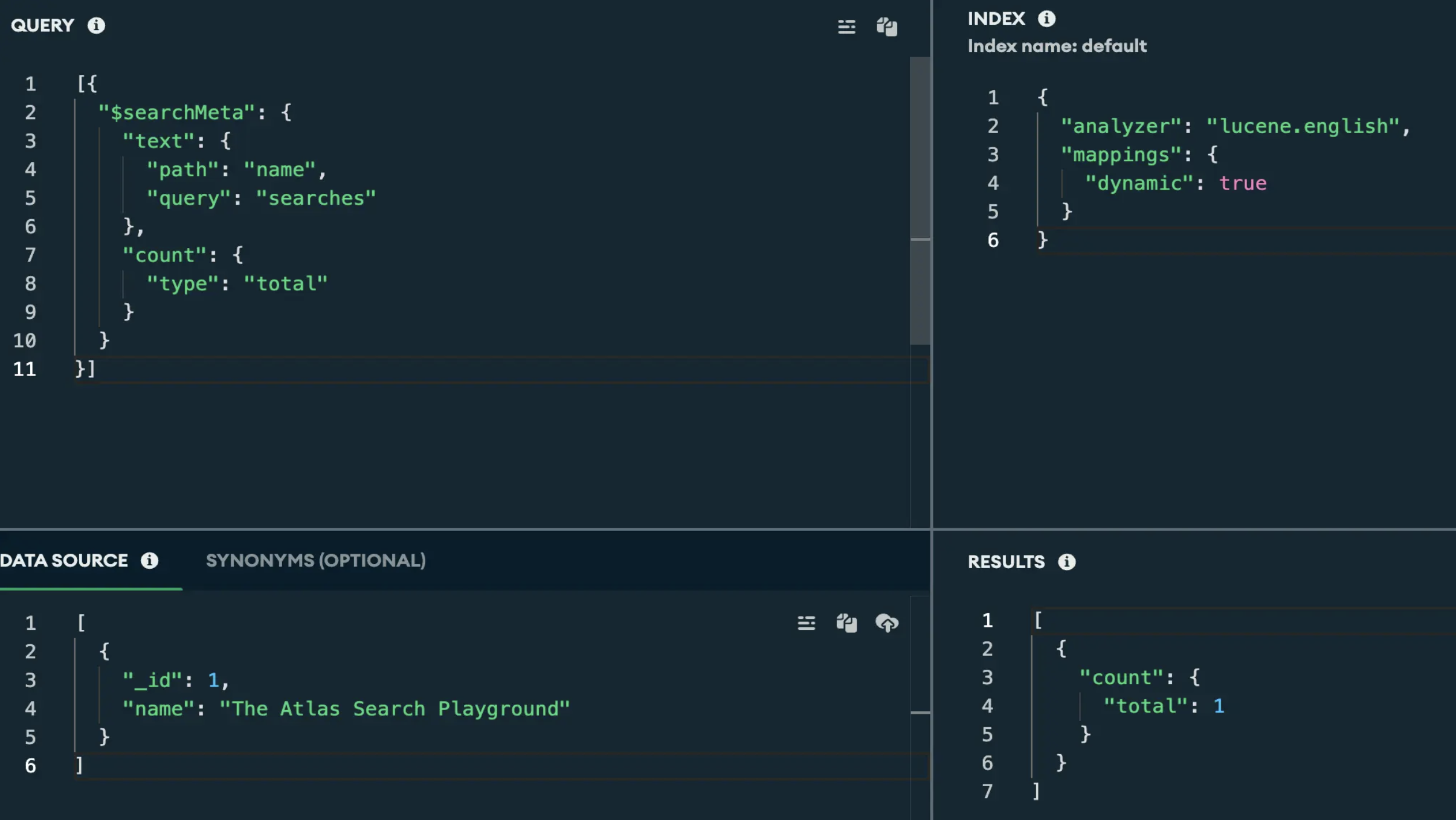The image size is (1456, 820).
Task: Switch to the Synonyms (Optional) tab
Action: pos(315,560)
